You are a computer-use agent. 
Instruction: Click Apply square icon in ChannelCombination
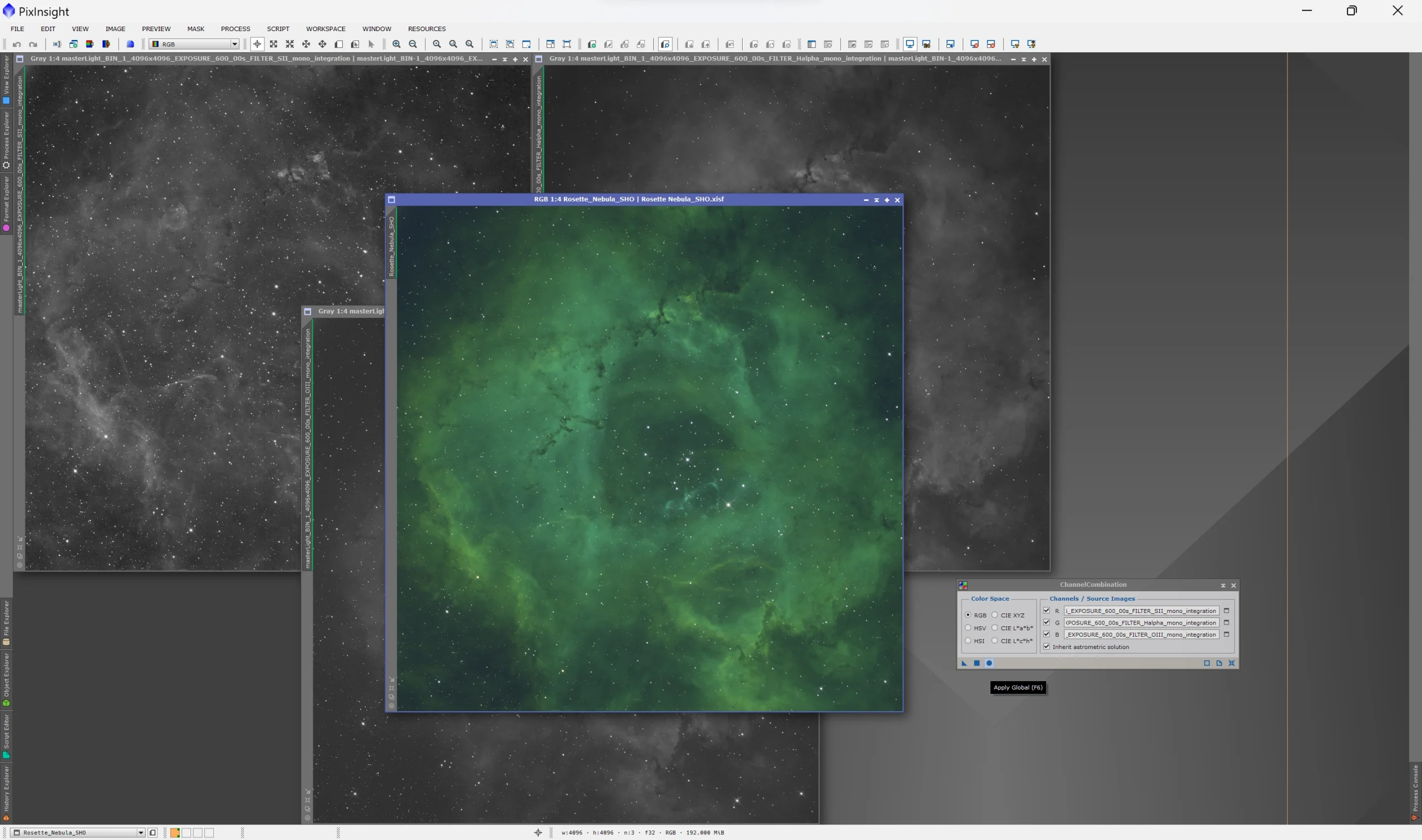pyautogui.click(x=977, y=663)
